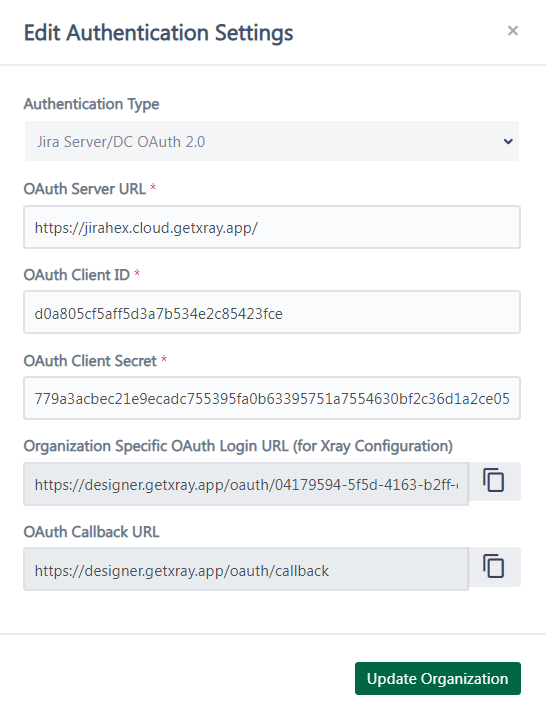Click the Edit Authentication Settings heading
This screenshot has height=718, width=546.
(158, 33)
